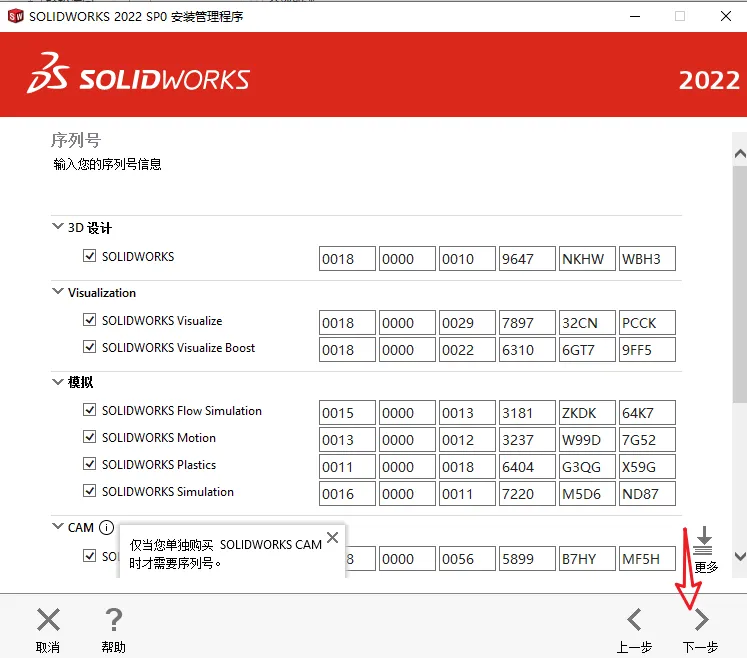Toggle the SOLIDWORKS Motion checkbox
Screen dimensions: 747x658
[89, 437]
